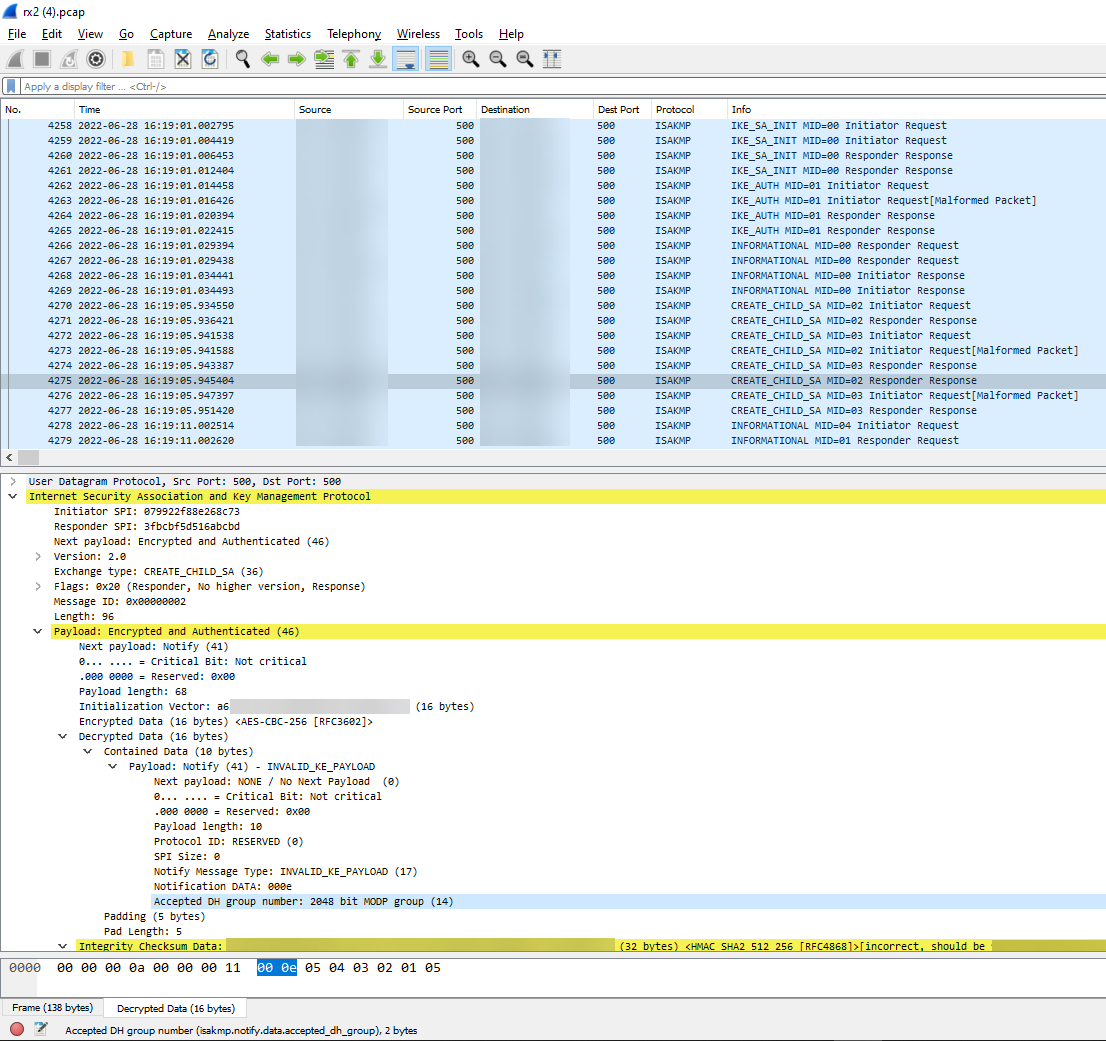1106x1041 pixels.
Task: Toggle packet list colorization
Action: (437, 59)
